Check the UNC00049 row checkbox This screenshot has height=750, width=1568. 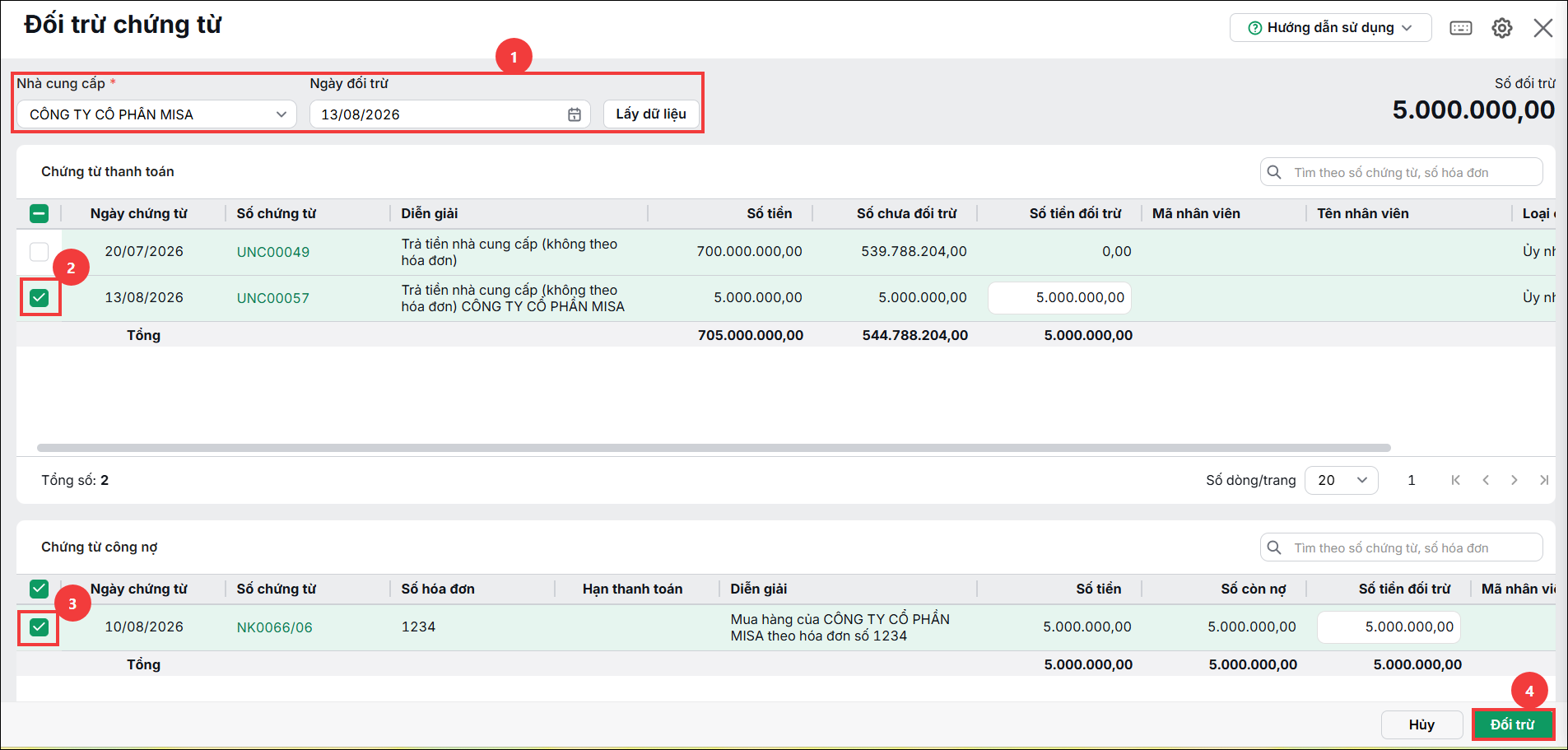point(39,251)
